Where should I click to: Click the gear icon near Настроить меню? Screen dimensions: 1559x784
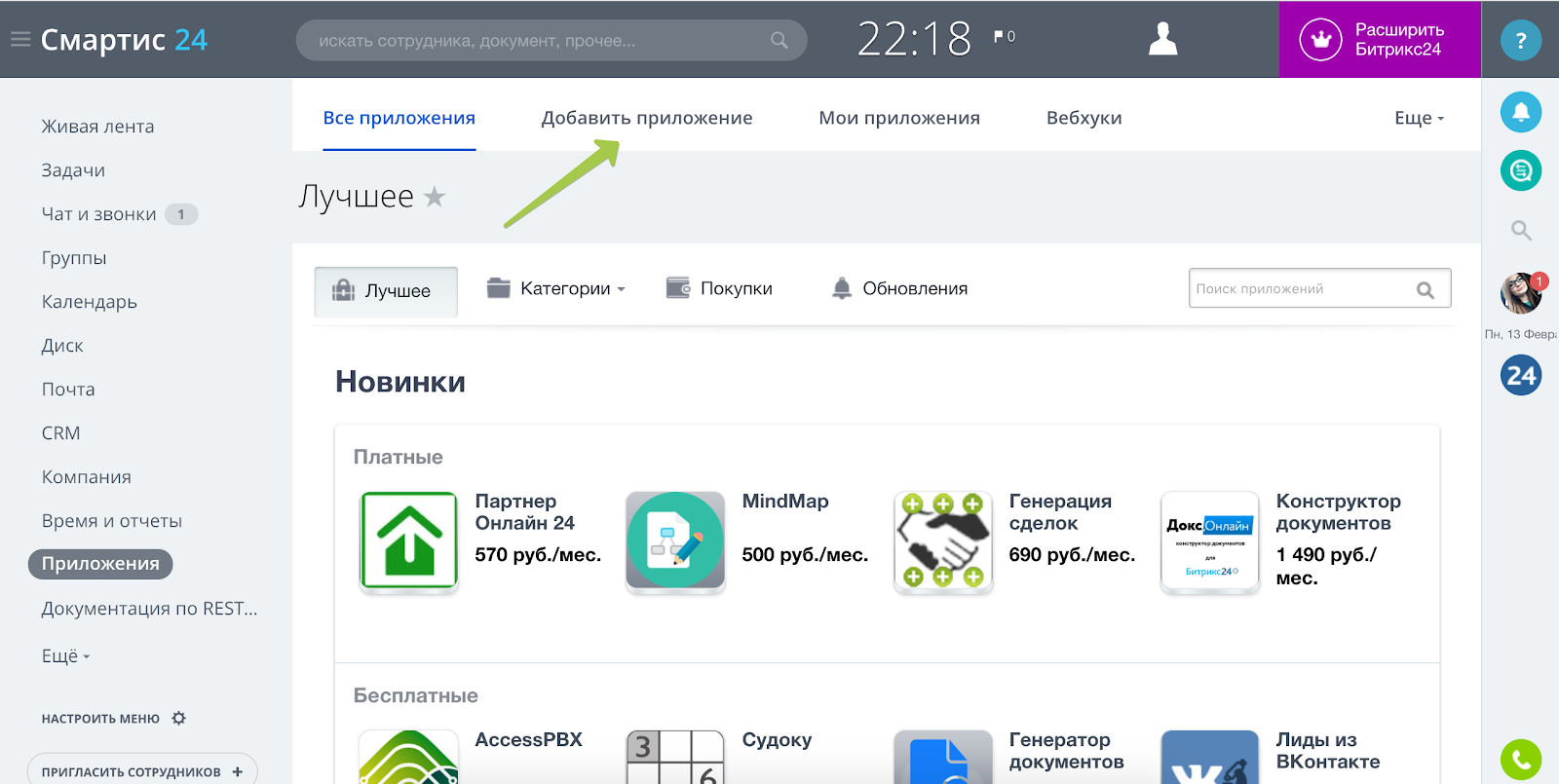[179, 719]
